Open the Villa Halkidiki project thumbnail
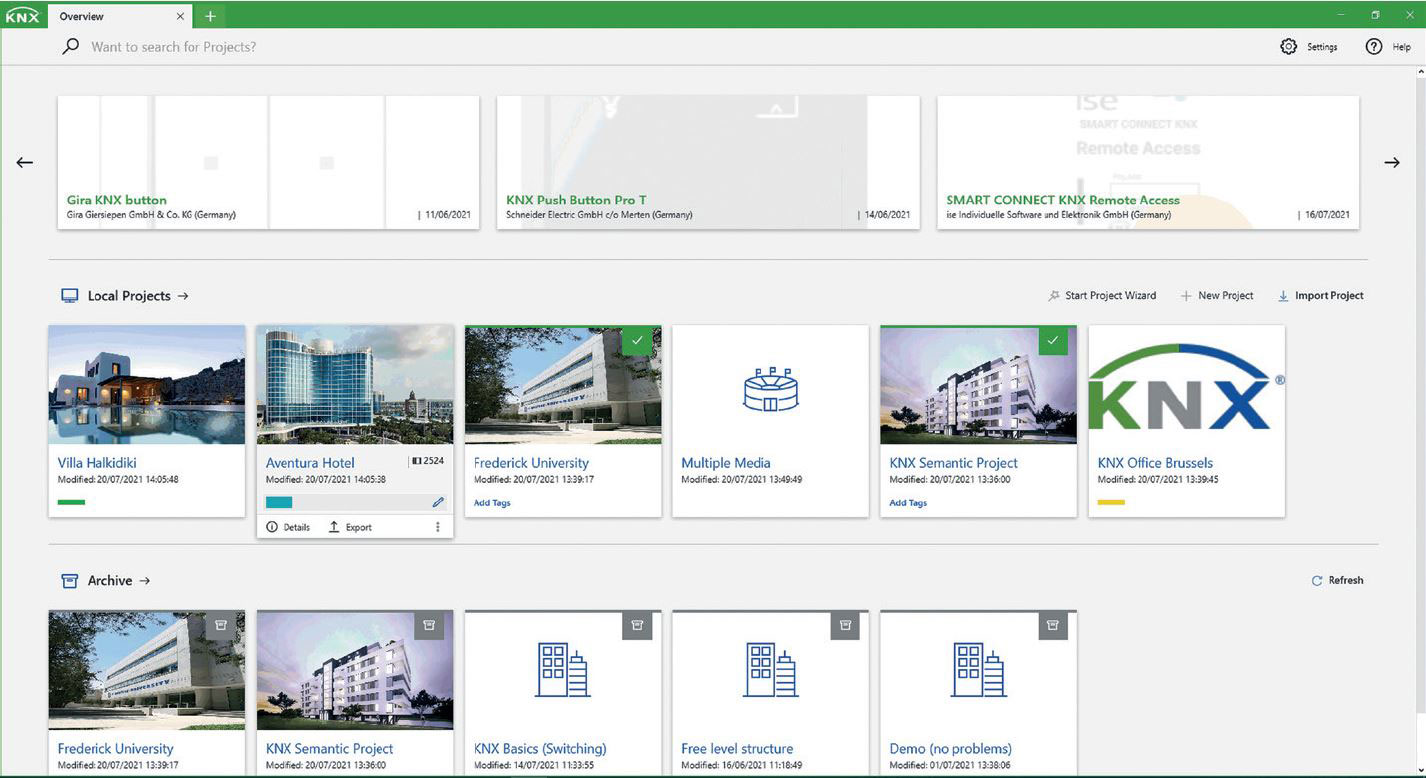The width and height of the screenshot is (1426, 778). (147, 384)
